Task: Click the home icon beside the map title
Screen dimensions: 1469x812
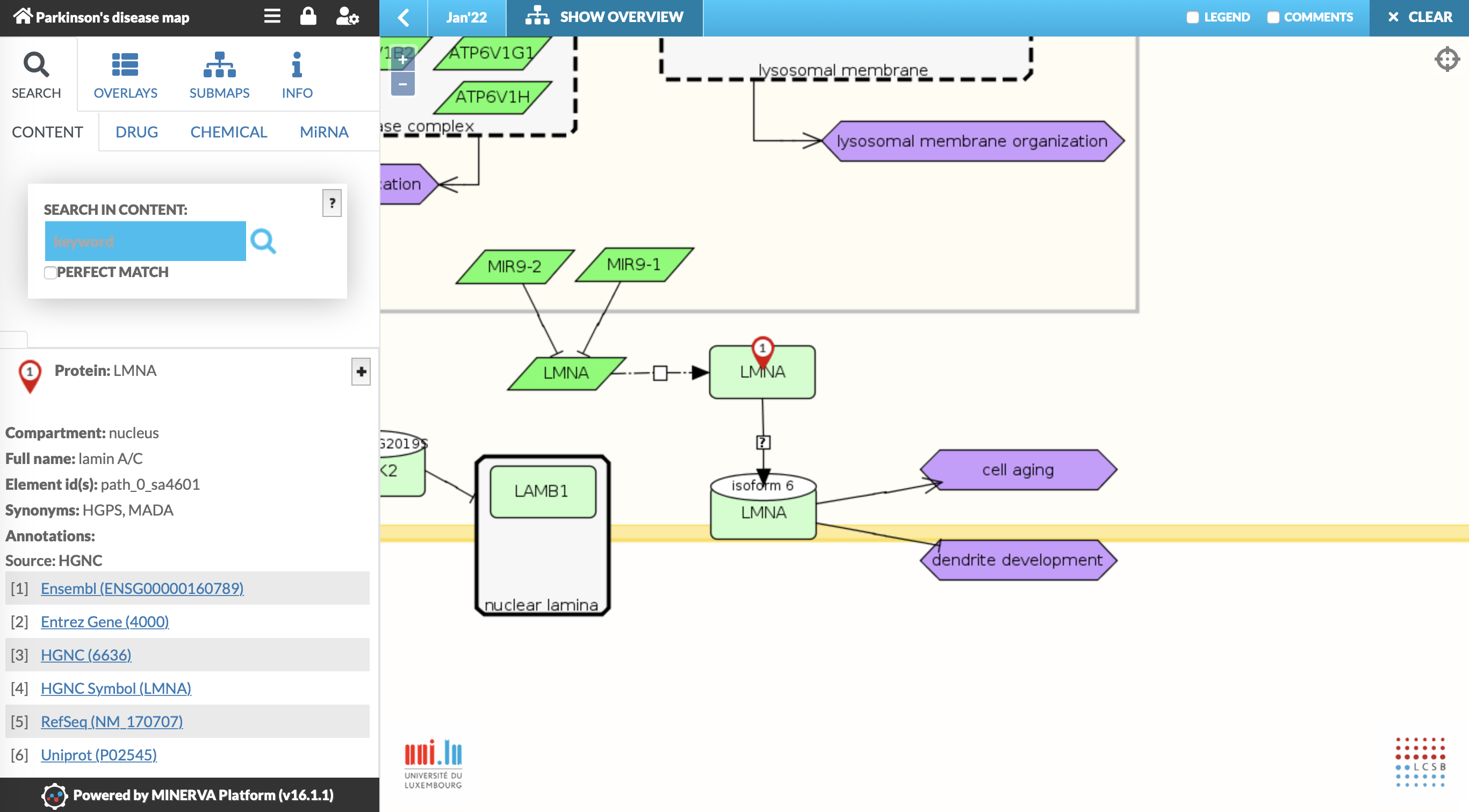Action: tap(23, 16)
